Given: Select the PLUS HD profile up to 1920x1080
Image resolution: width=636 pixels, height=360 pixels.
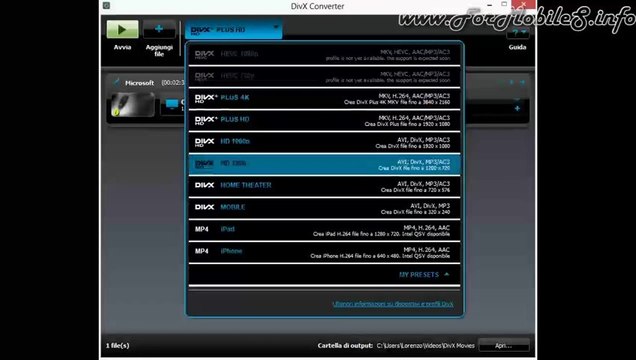Looking at the screenshot, I should click(x=324, y=120).
